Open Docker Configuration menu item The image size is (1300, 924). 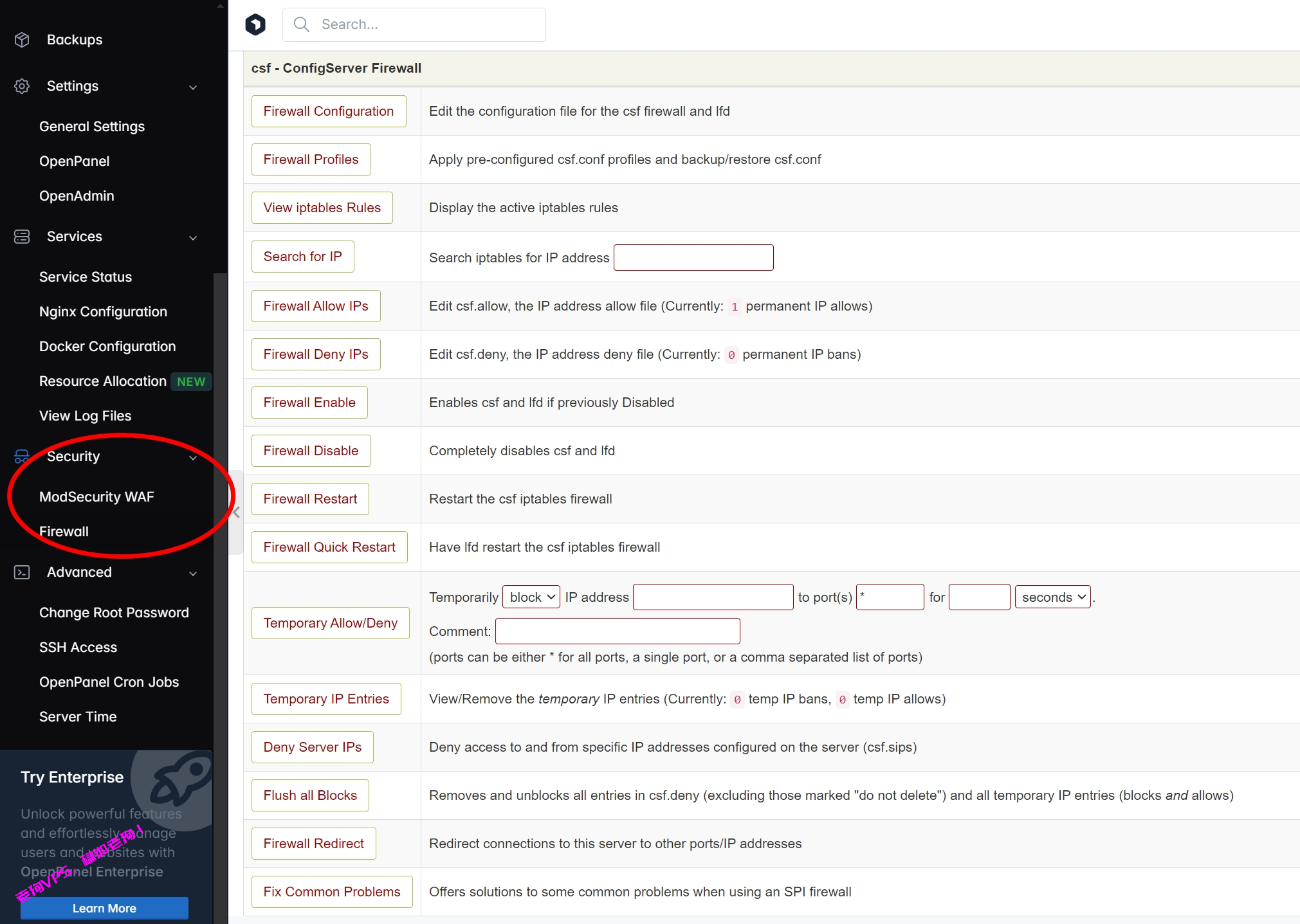point(107,347)
